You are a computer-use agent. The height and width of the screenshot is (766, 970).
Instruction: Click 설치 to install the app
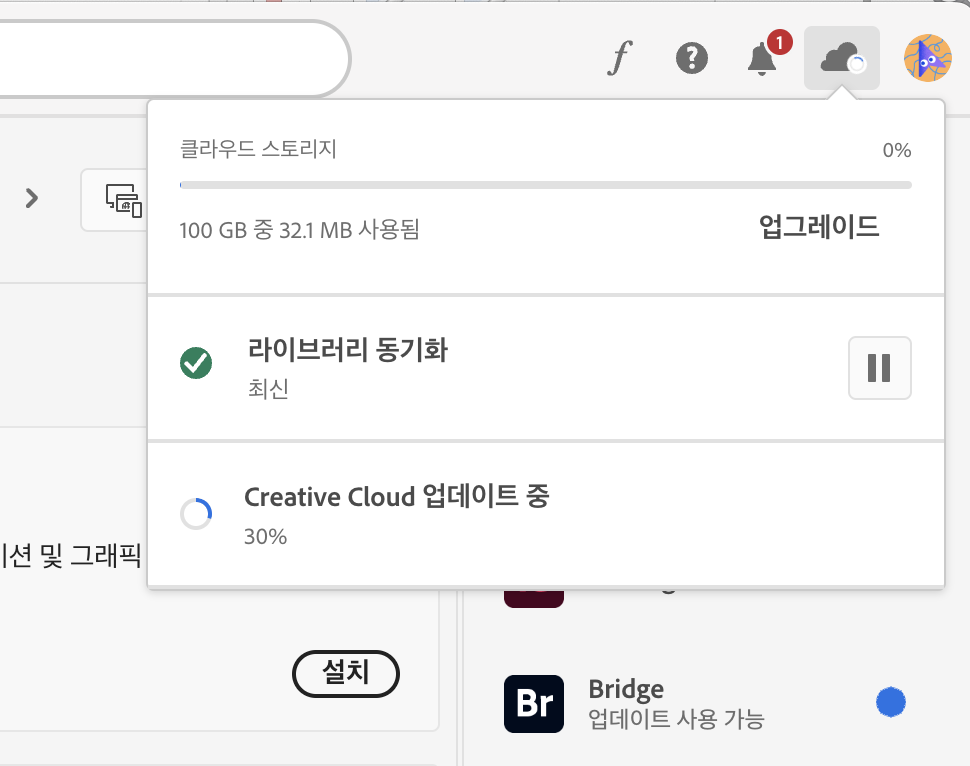[x=345, y=674]
